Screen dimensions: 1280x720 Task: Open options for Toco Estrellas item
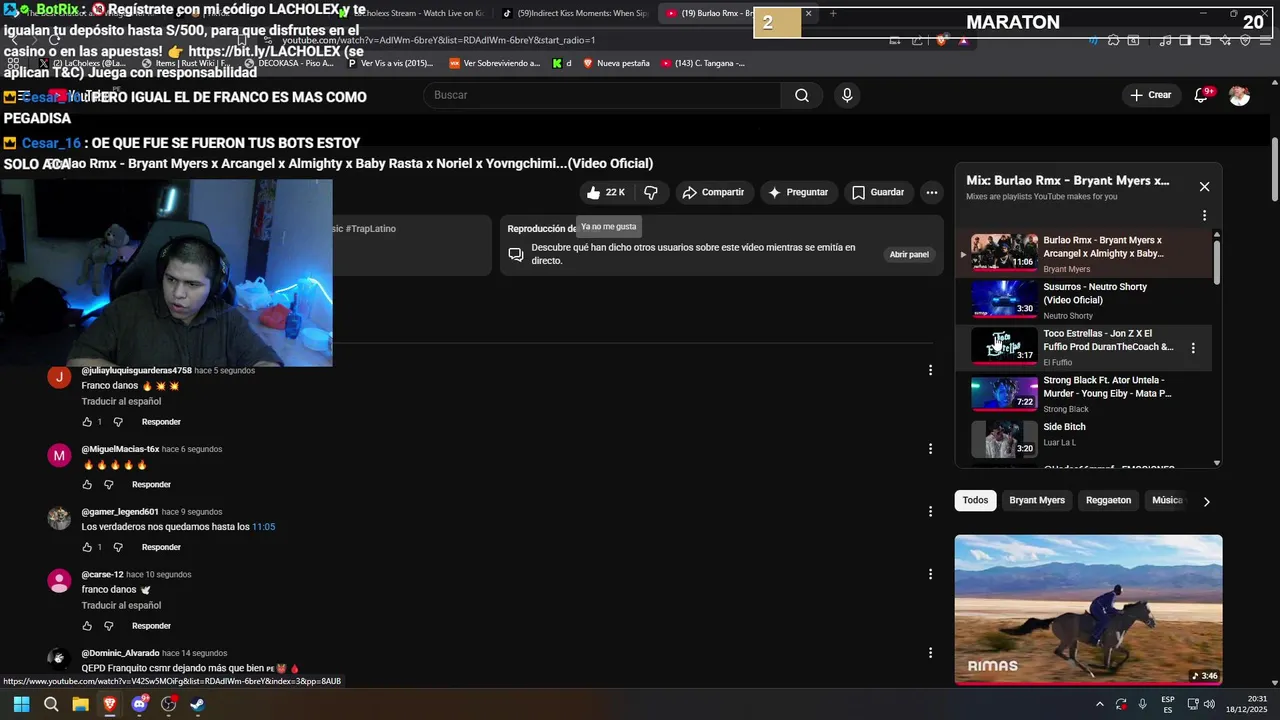tap(1193, 348)
